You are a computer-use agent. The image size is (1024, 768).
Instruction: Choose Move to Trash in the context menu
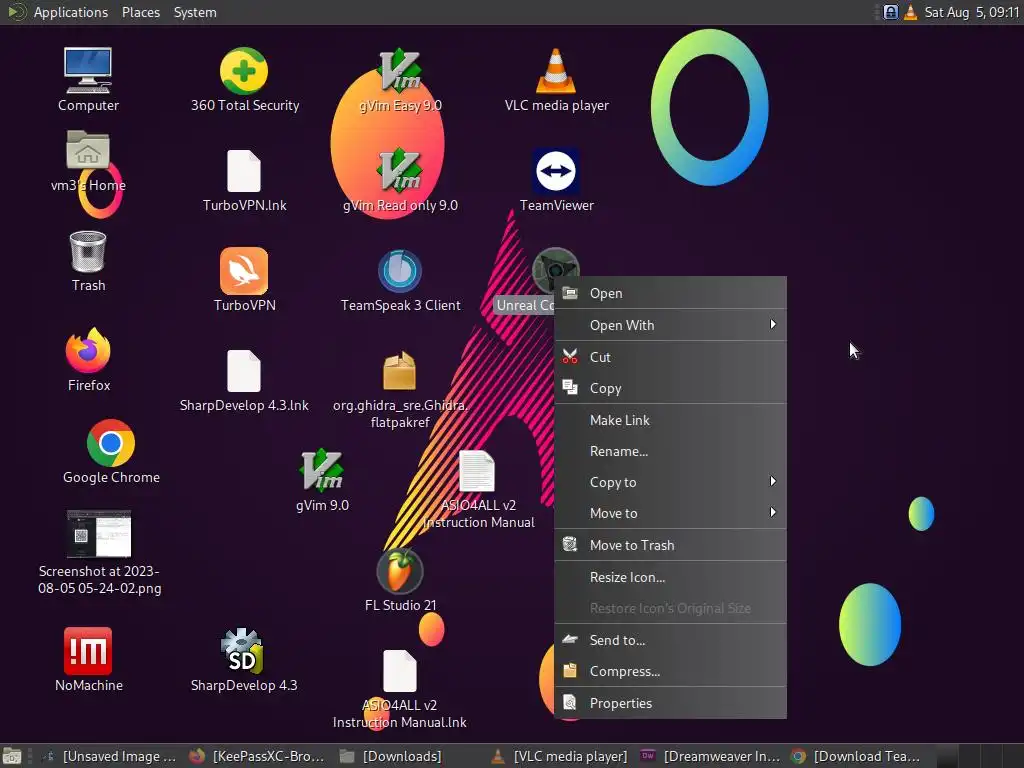670,545
